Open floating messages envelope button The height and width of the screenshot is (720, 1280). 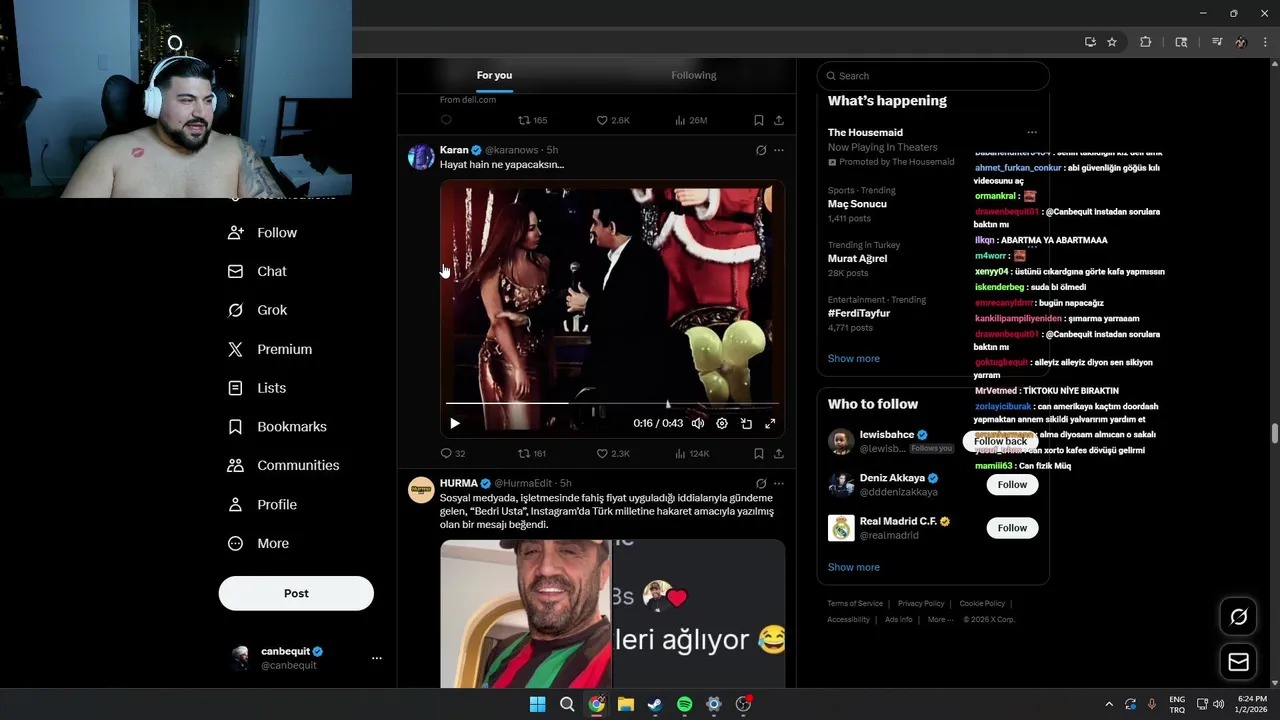[x=1238, y=662]
